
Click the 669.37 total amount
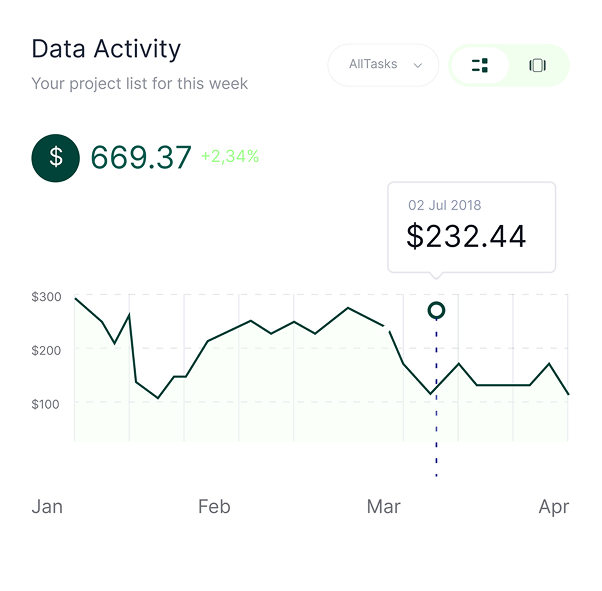[141, 157]
